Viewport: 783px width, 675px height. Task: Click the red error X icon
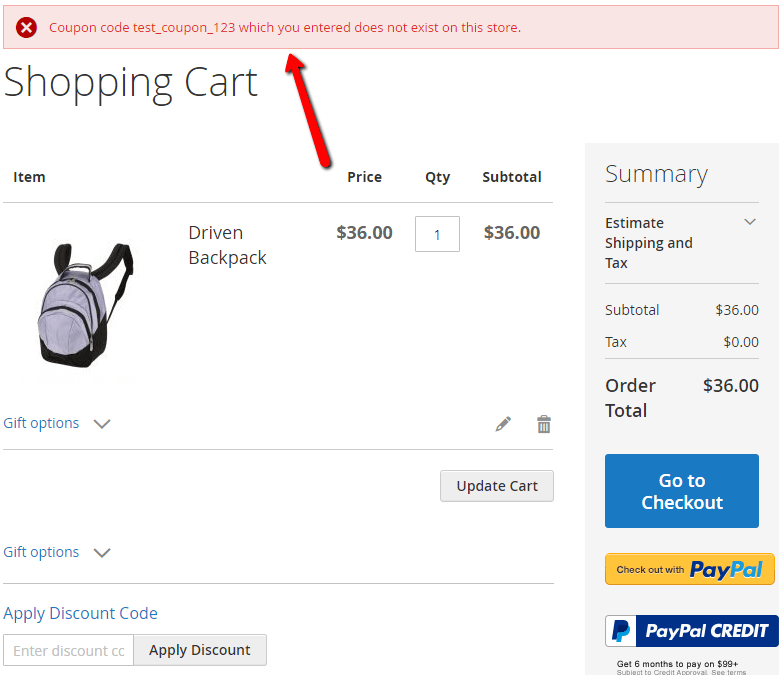(27, 27)
